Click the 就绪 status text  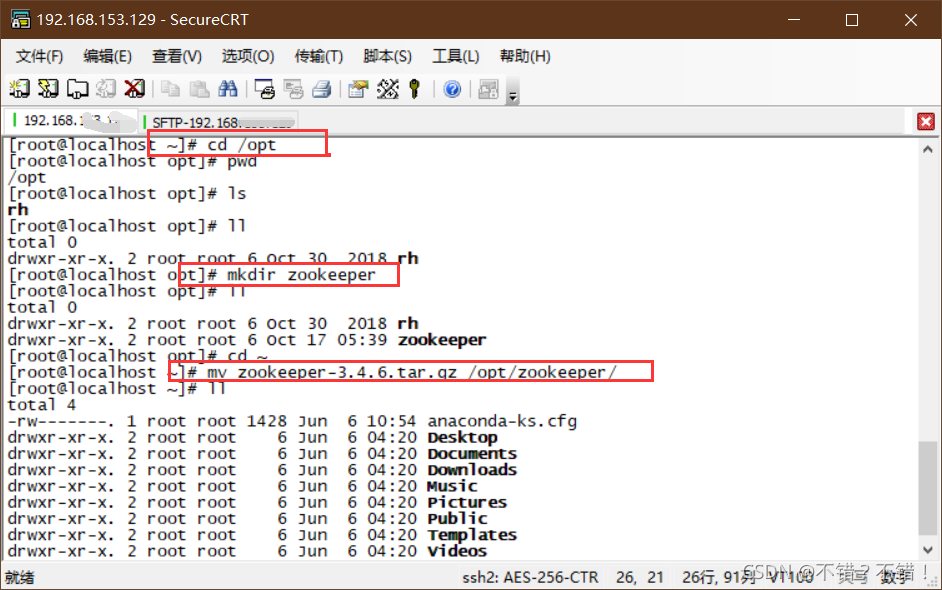(x=20, y=578)
